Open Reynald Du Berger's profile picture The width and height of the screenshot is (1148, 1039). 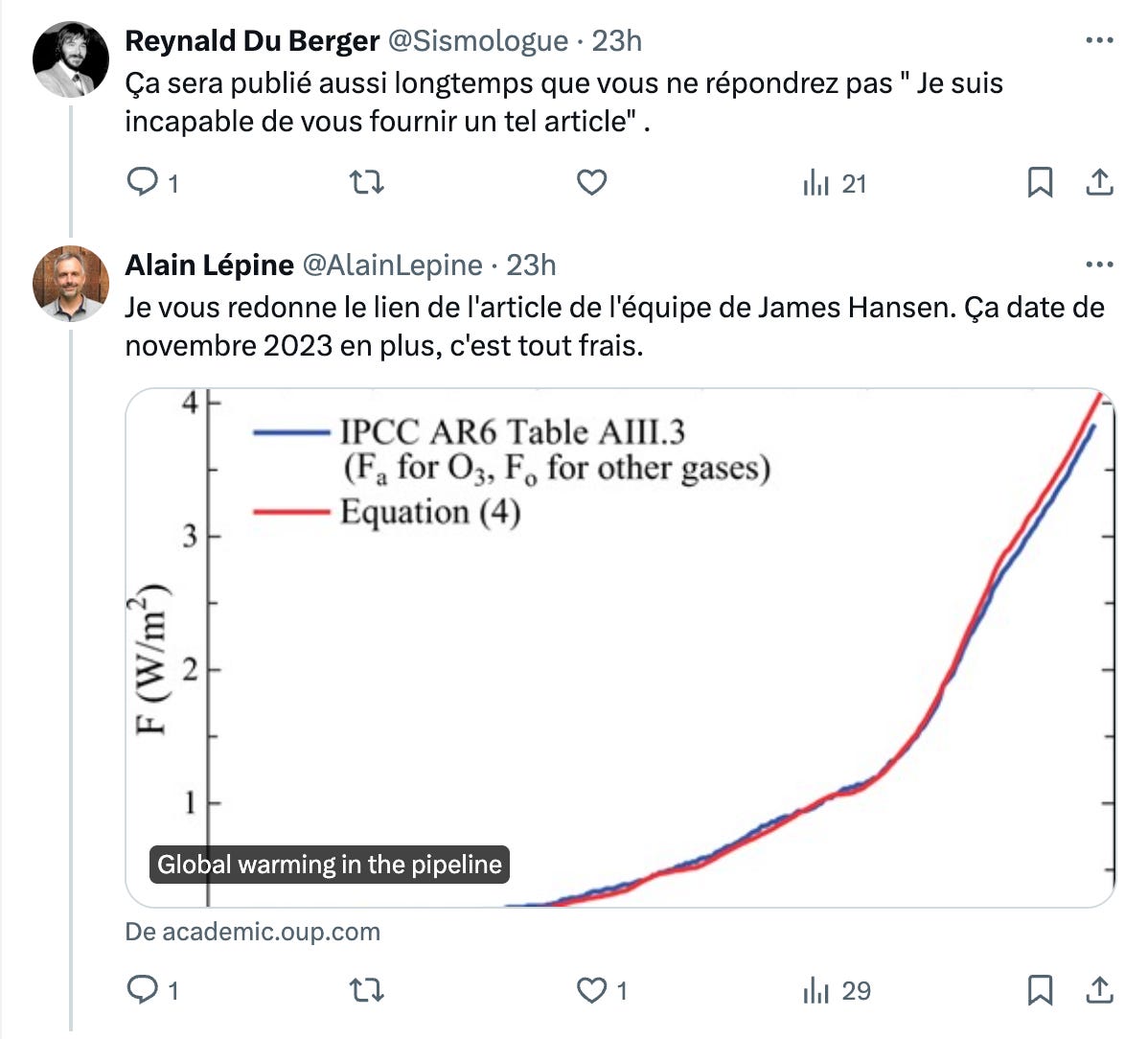(71, 59)
